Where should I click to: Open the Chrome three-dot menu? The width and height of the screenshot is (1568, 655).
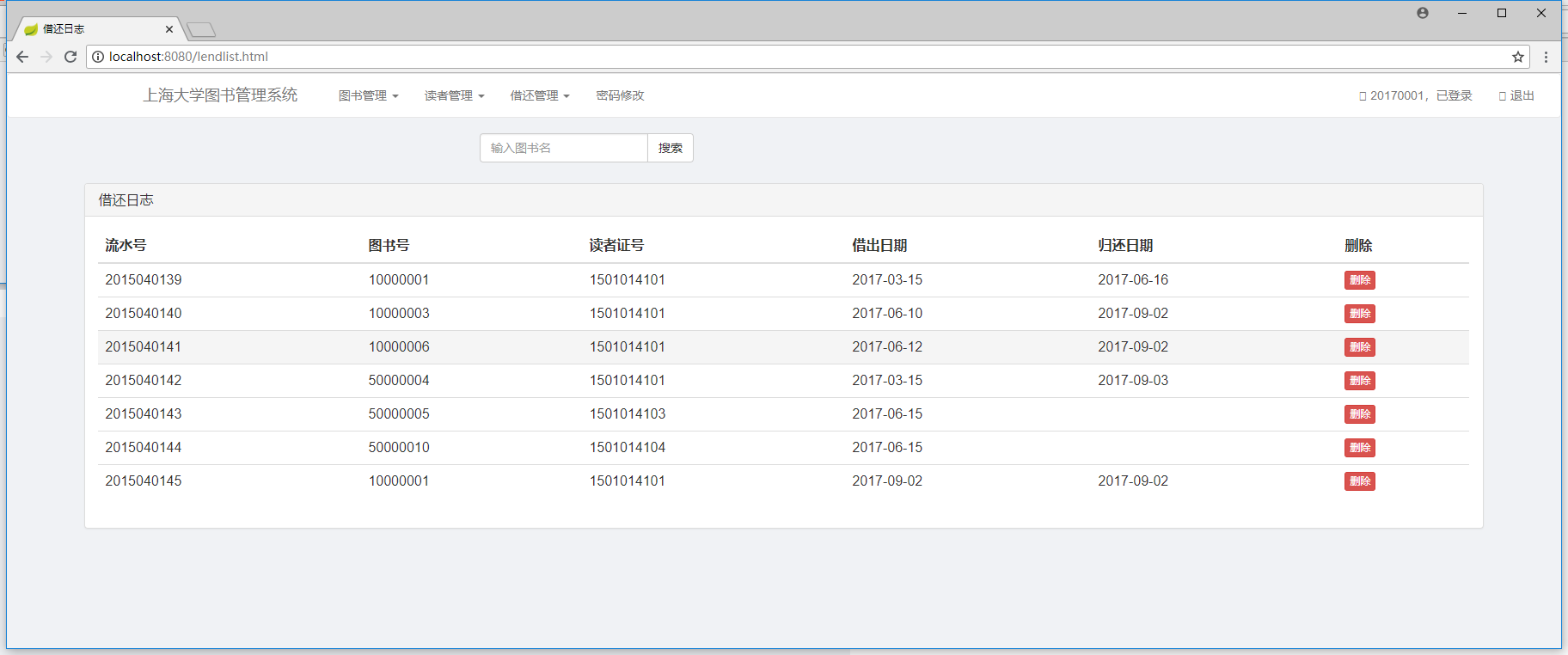1546,57
